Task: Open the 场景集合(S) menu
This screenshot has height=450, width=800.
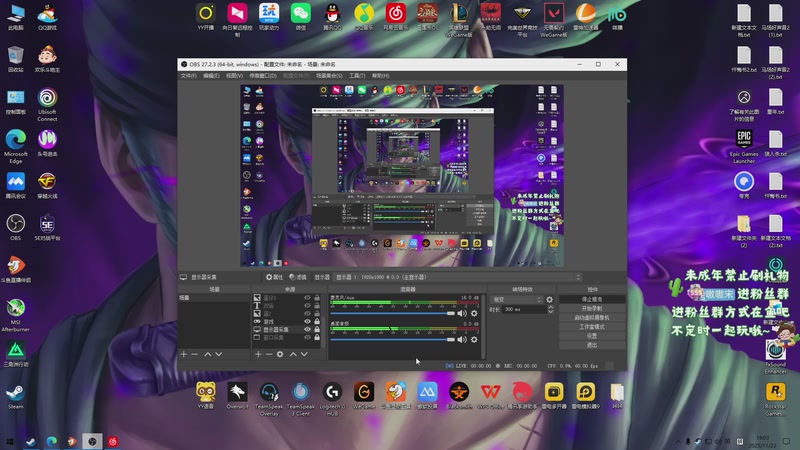Action: pos(329,76)
